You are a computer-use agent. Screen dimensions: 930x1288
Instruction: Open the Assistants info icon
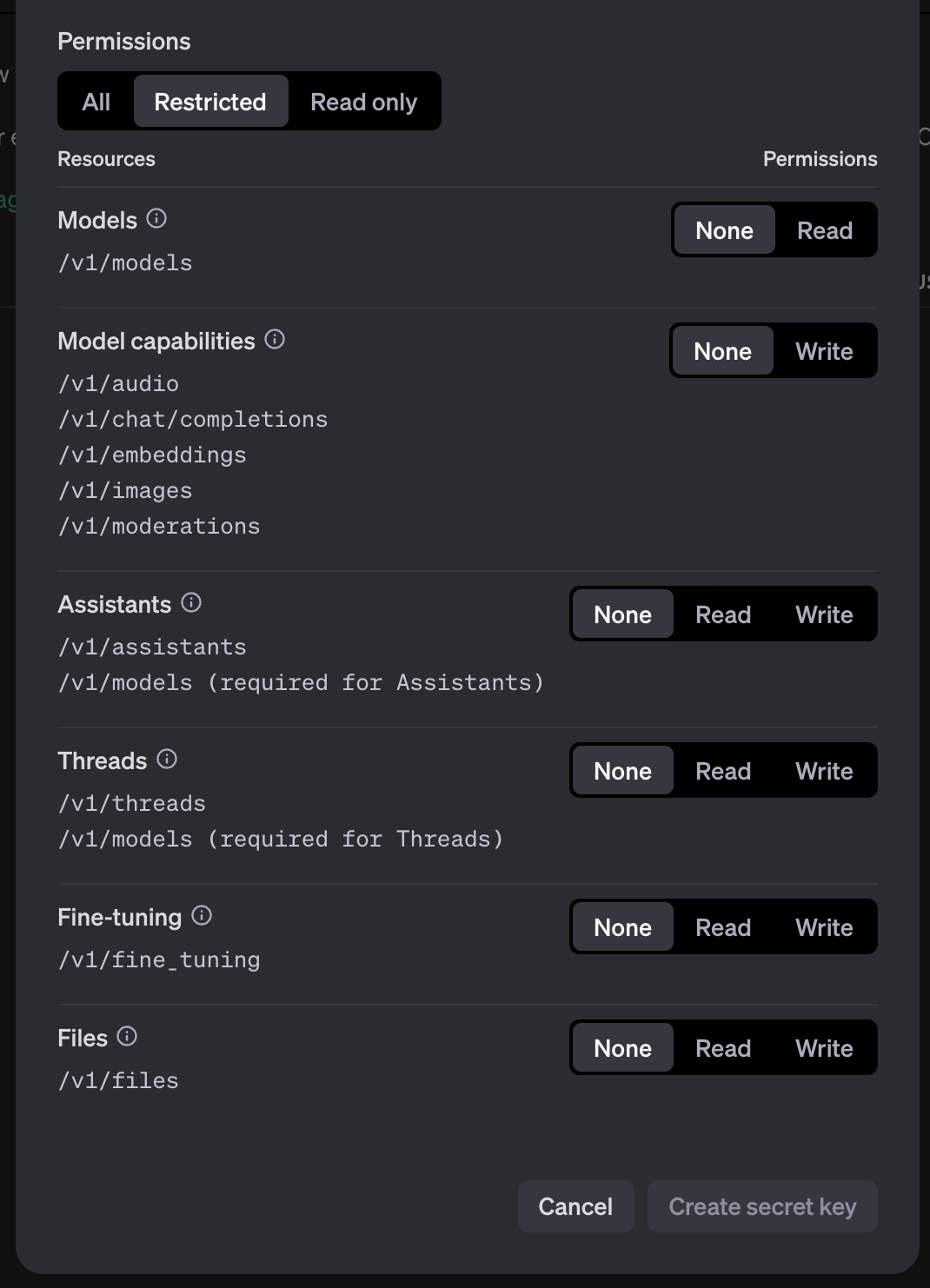click(192, 602)
